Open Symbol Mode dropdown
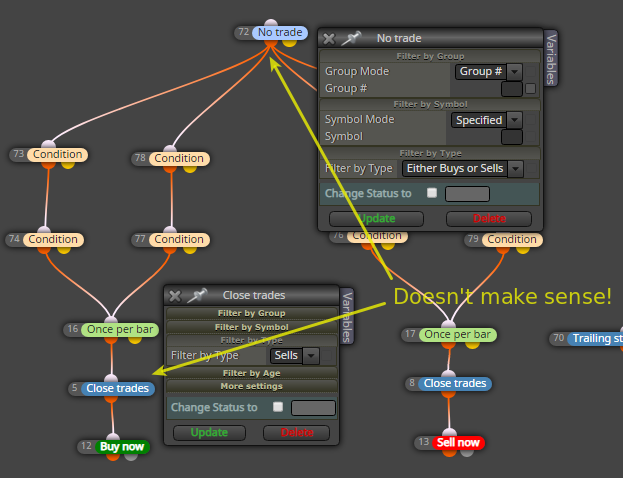The image size is (623, 478). [515, 120]
